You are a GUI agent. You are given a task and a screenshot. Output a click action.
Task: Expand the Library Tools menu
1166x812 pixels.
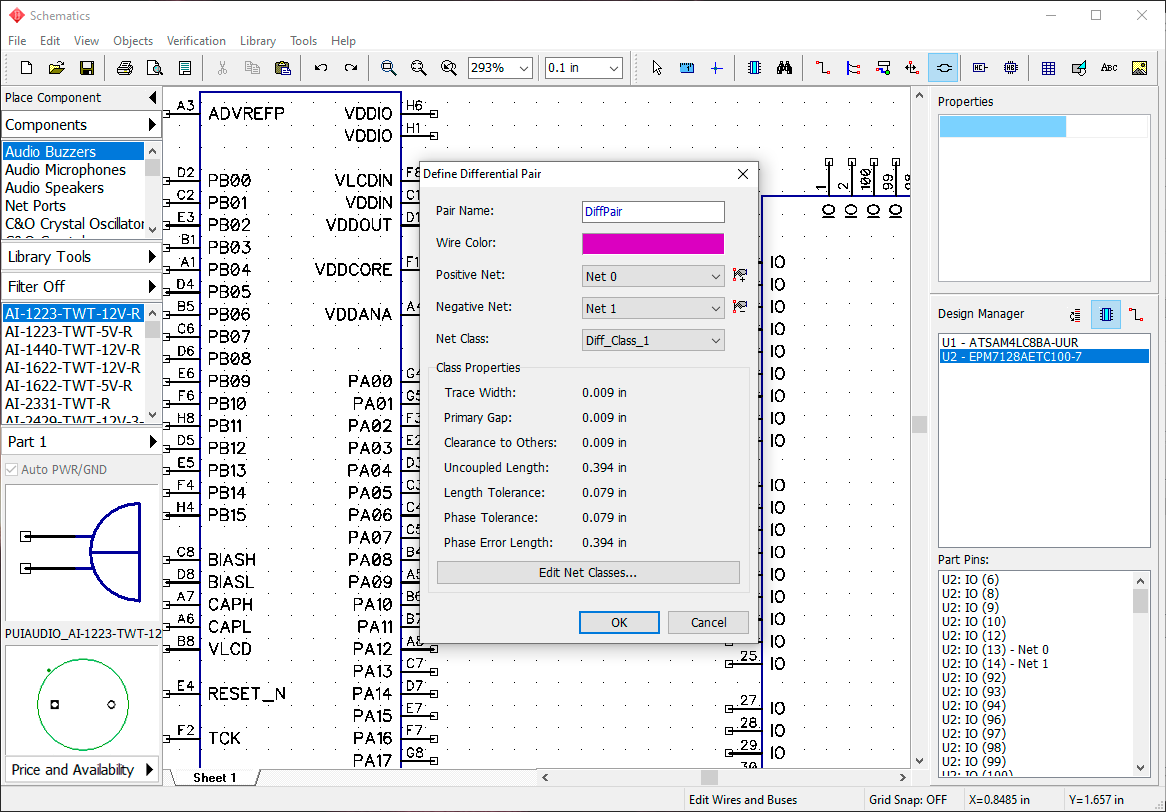[x=81, y=257]
